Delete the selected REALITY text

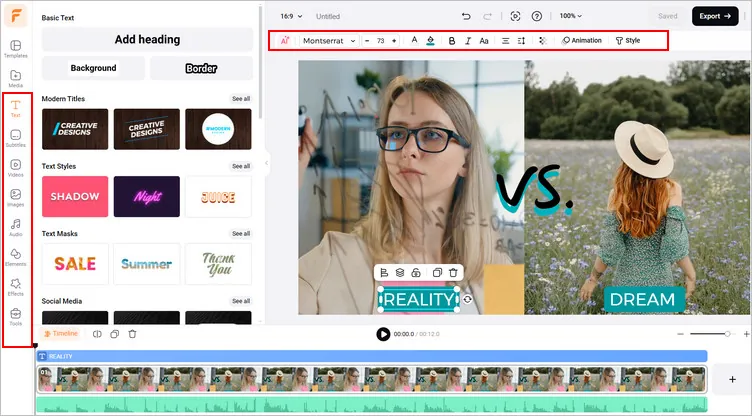[x=453, y=273]
